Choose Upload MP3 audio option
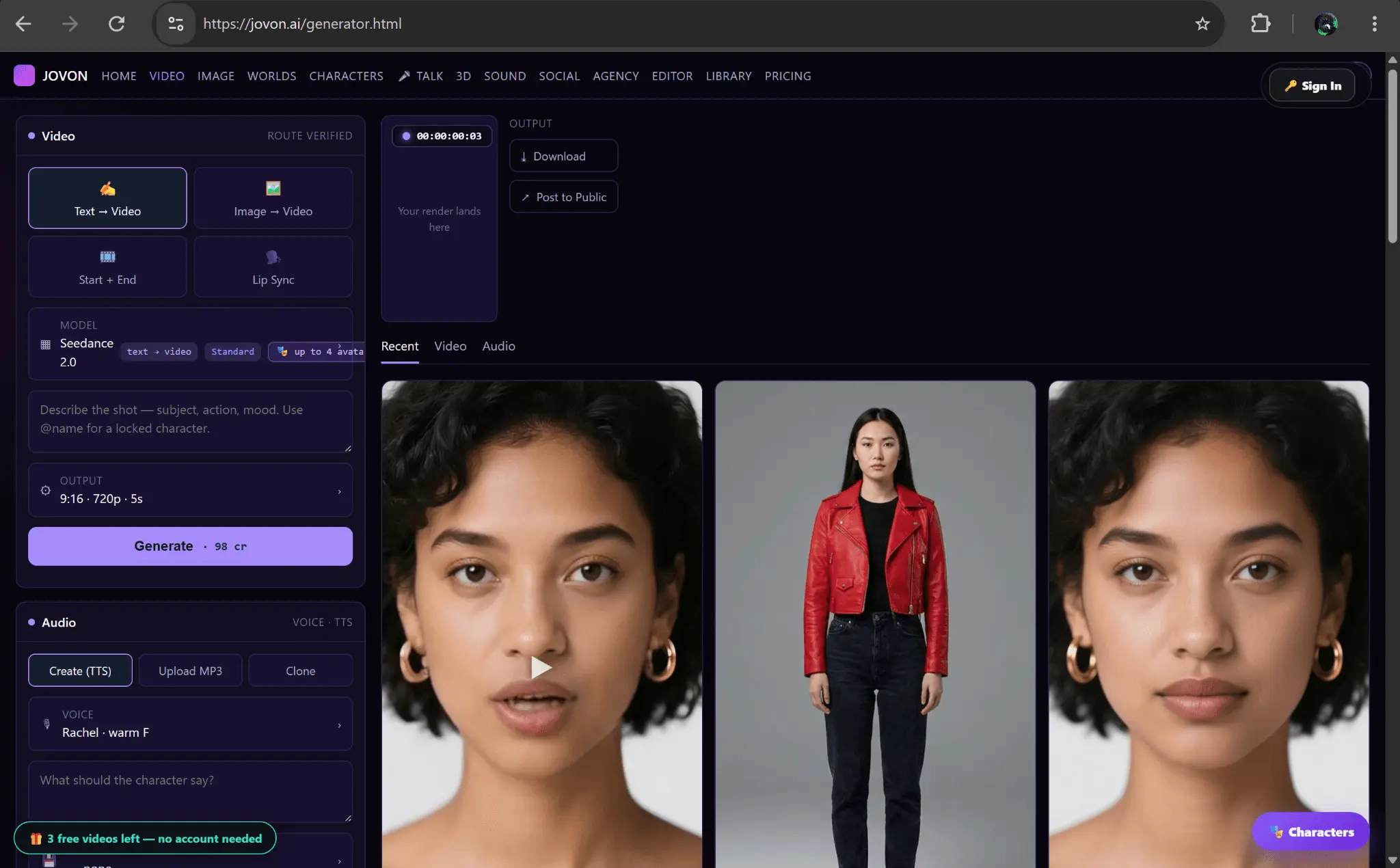 (x=190, y=670)
